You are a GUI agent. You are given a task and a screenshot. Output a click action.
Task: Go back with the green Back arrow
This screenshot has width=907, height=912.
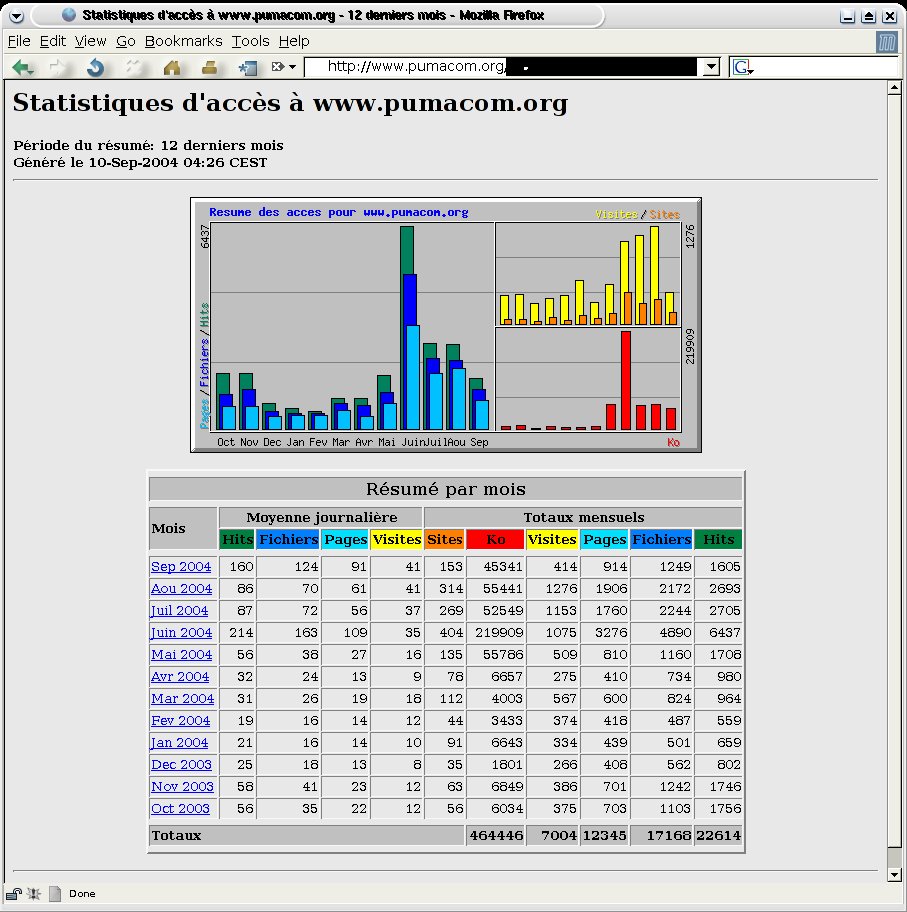coord(23,68)
